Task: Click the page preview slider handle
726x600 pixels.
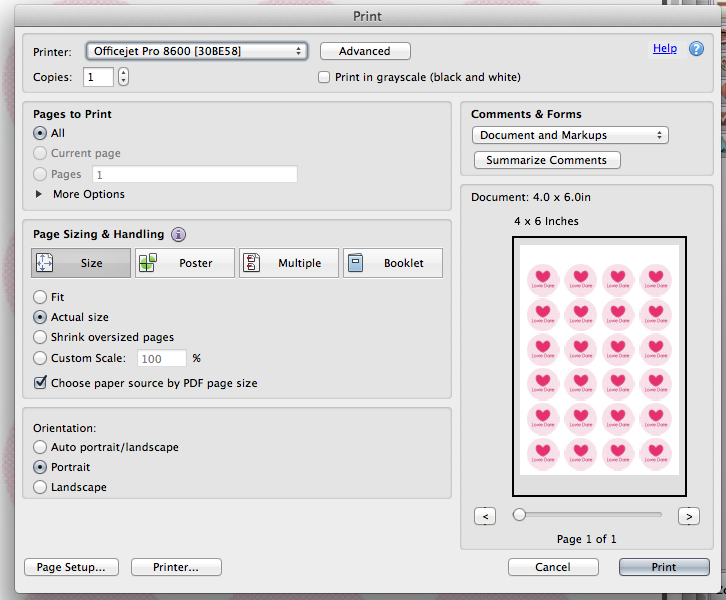Action: point(519,515)
